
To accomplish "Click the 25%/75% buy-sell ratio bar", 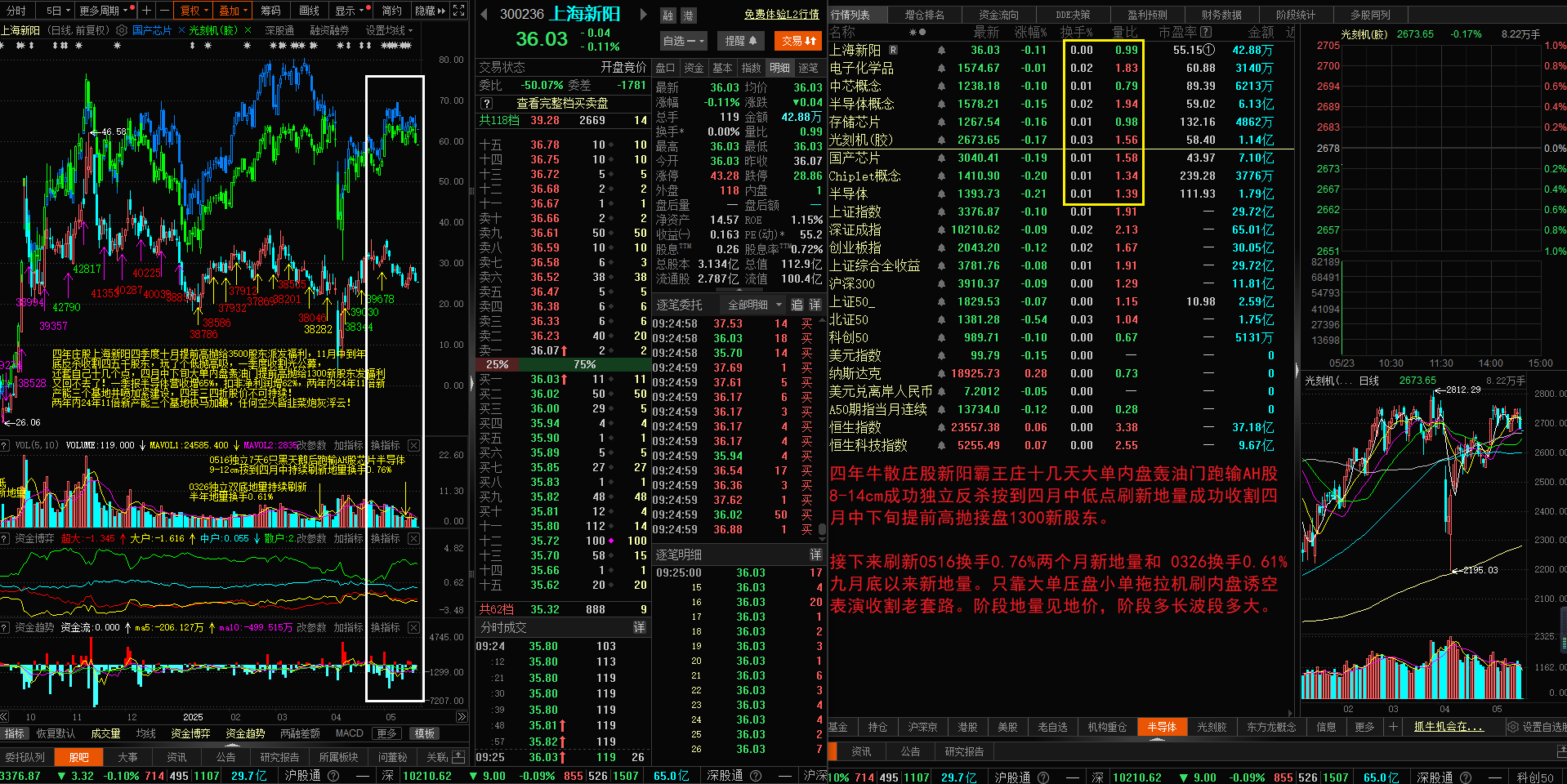I will click(x=563, y=364).
